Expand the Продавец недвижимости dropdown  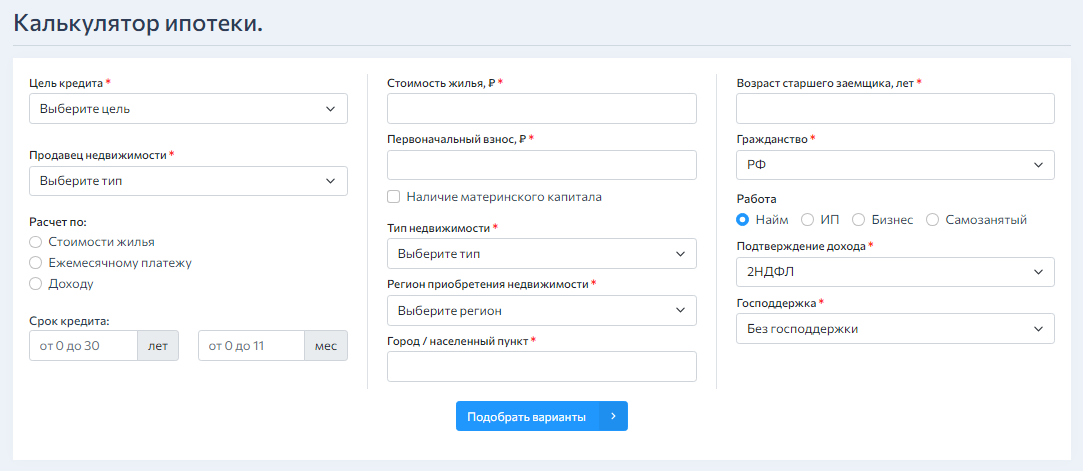[x=189, y=181]
